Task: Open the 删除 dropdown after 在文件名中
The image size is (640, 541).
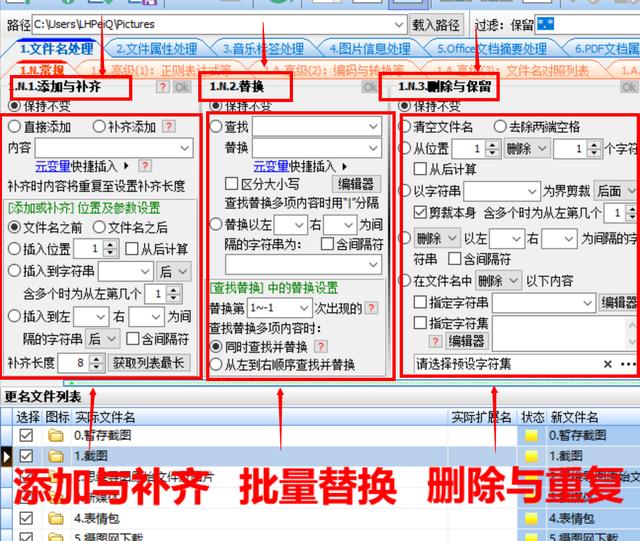Action: [x=499, y=281]
